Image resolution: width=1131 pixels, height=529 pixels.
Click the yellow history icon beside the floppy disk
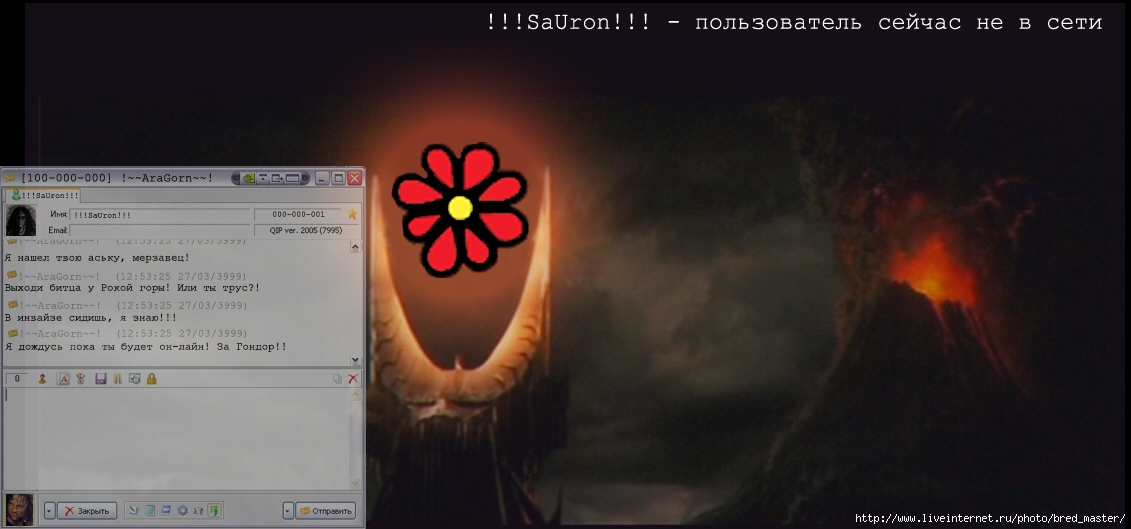pos(118,379)
